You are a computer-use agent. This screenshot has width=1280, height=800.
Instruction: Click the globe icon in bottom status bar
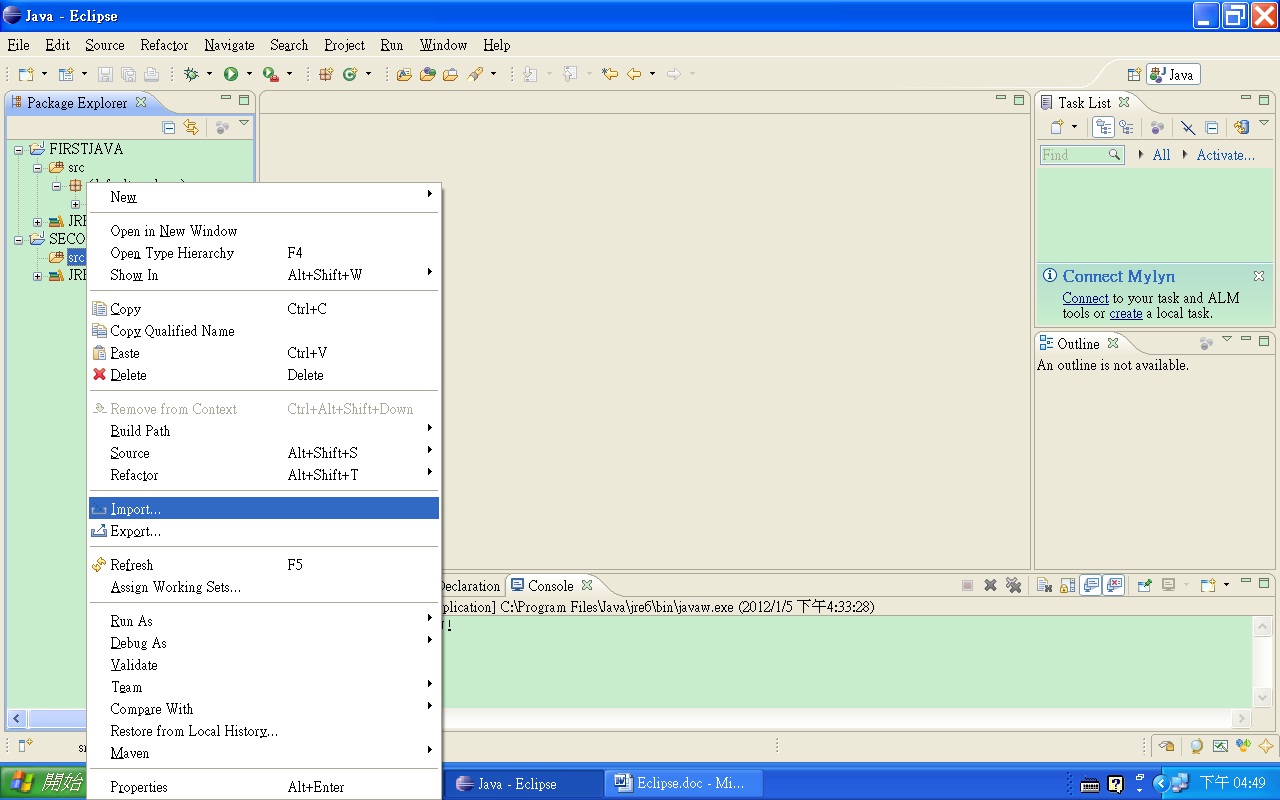(1196, 745)
